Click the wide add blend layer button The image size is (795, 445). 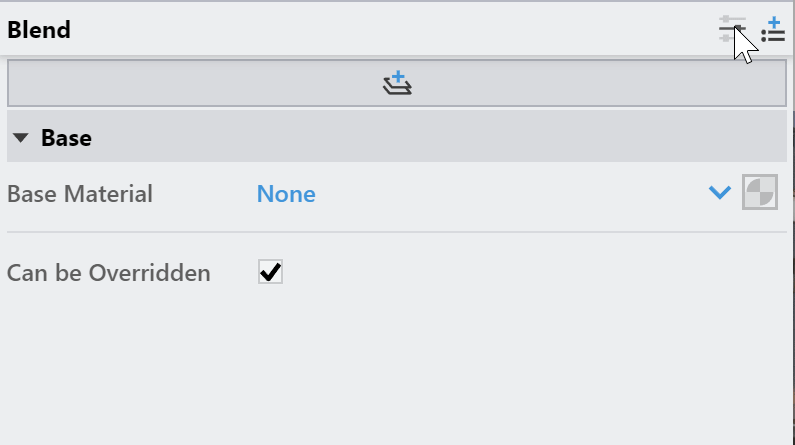tap(397, 83)
